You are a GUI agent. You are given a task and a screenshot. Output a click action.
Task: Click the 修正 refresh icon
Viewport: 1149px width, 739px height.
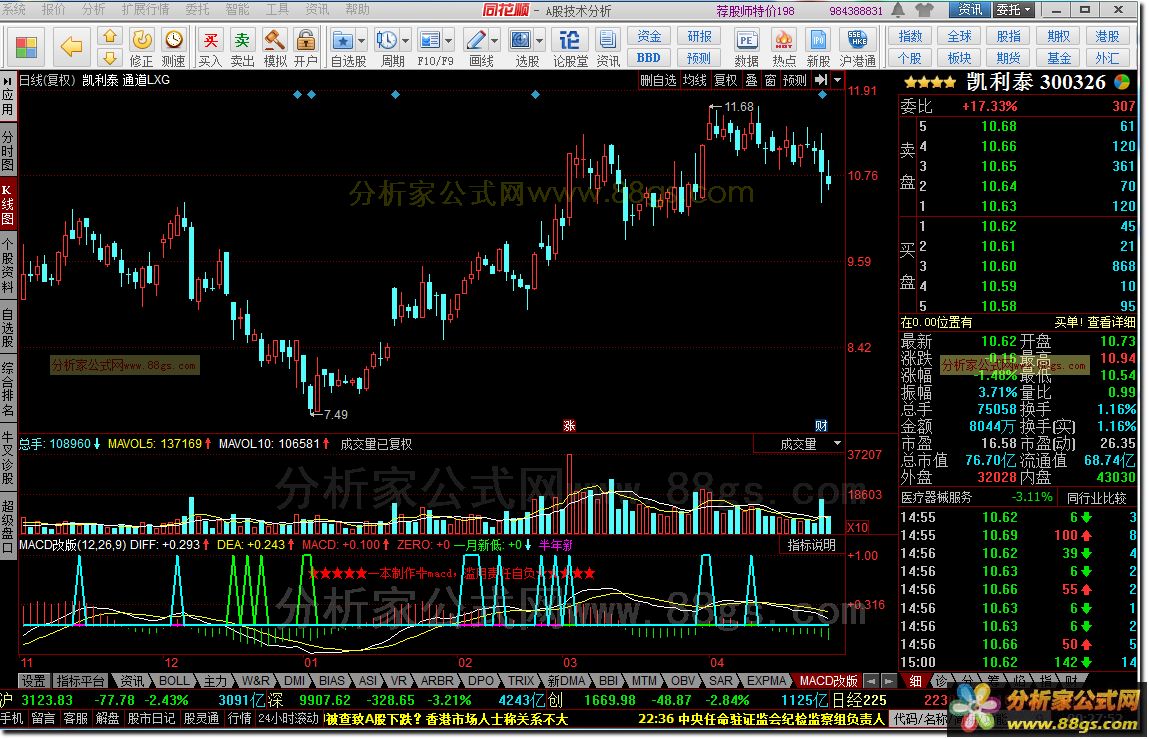pyautogui.click(x=141, y=40)
